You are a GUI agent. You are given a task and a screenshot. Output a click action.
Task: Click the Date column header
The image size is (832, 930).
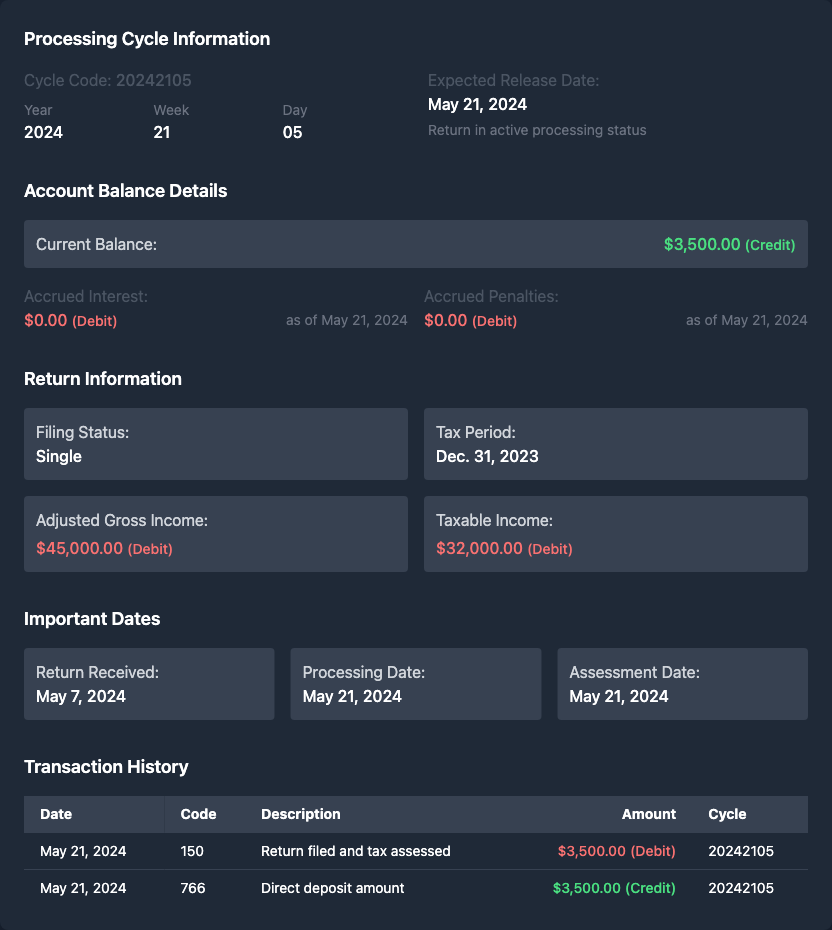[x=56, y=814]
